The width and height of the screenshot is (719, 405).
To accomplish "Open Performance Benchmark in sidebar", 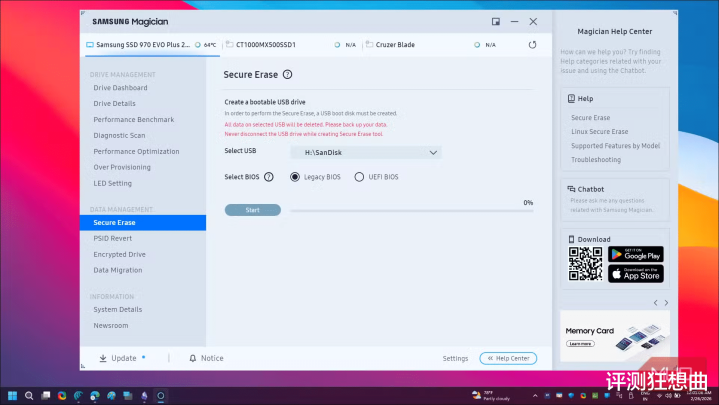I will pos(134,120).
